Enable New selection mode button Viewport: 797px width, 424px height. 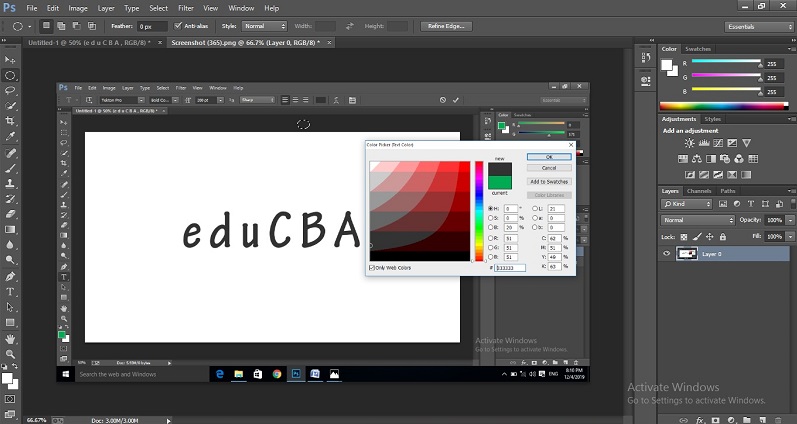coord(46,26)
